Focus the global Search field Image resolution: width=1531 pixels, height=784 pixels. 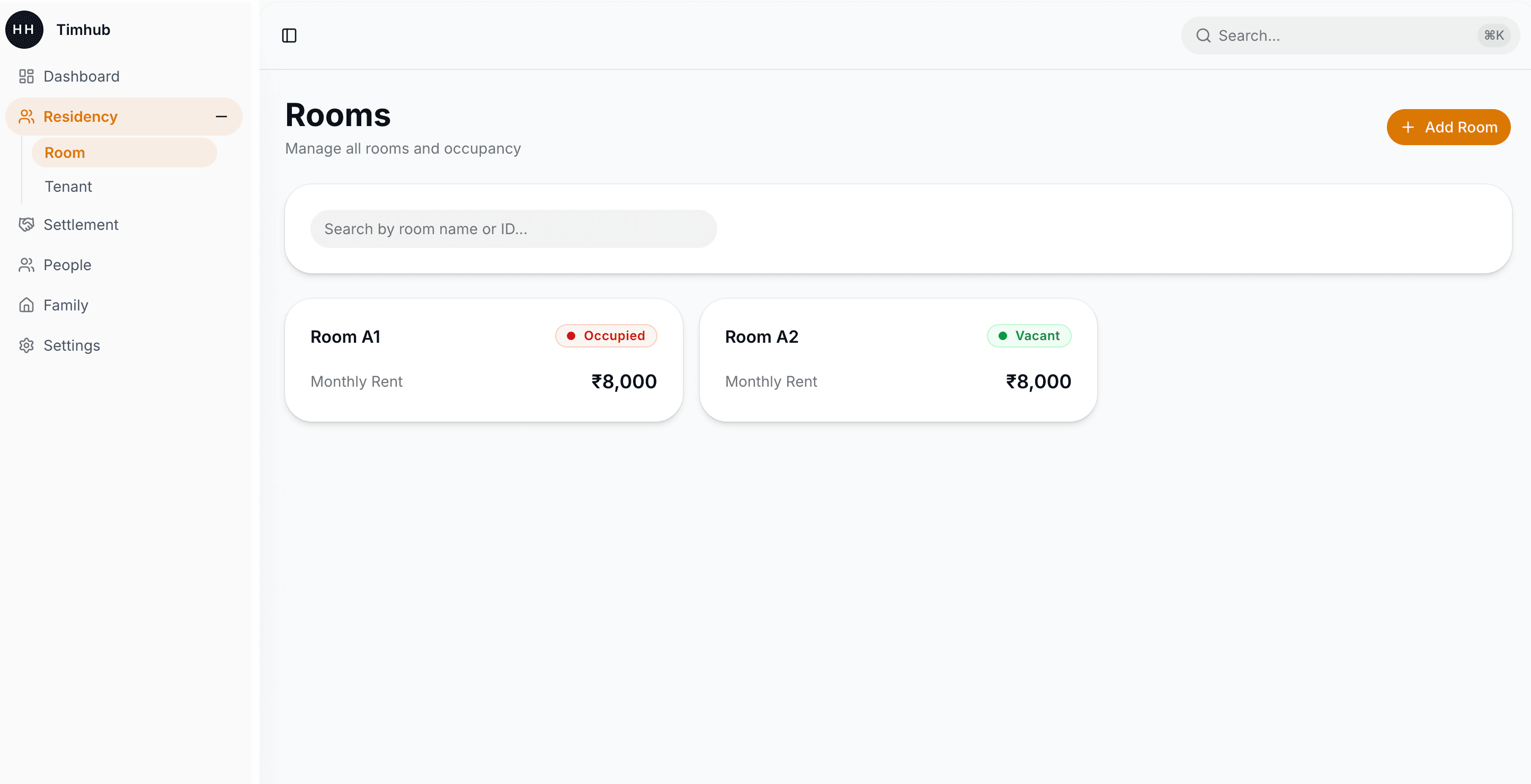(1350, 35)
